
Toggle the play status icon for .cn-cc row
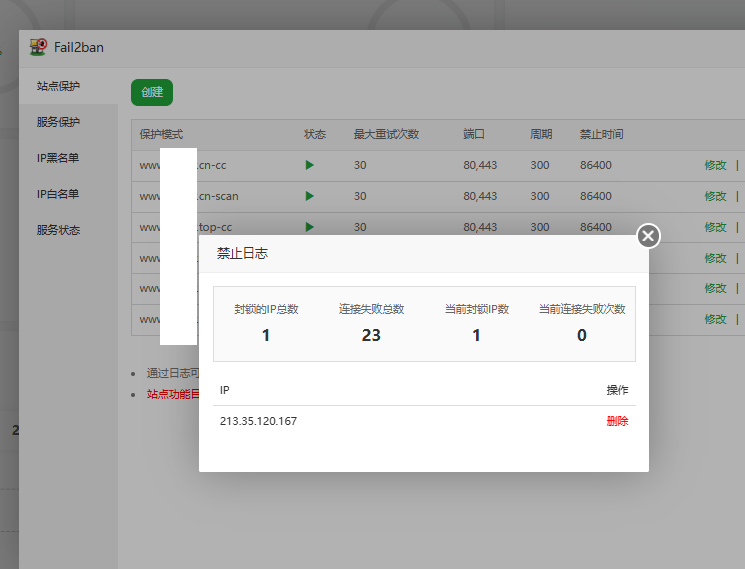click(x=310, y=165)
